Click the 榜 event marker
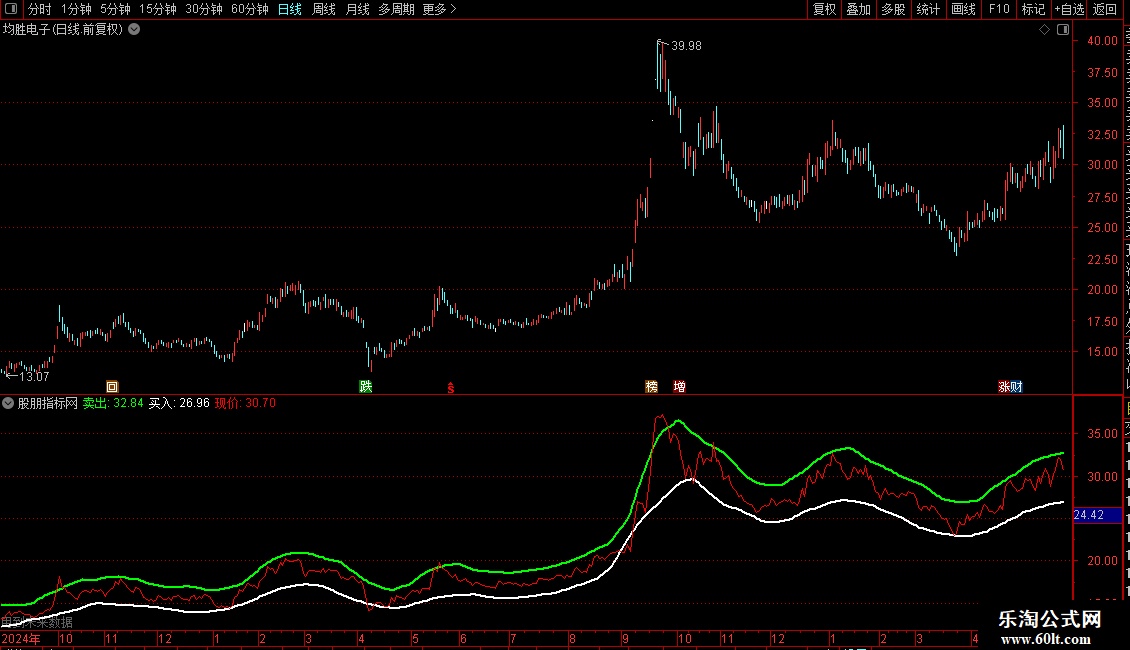The height and width of the screenshot is (650, 1130). pos(651,387)
